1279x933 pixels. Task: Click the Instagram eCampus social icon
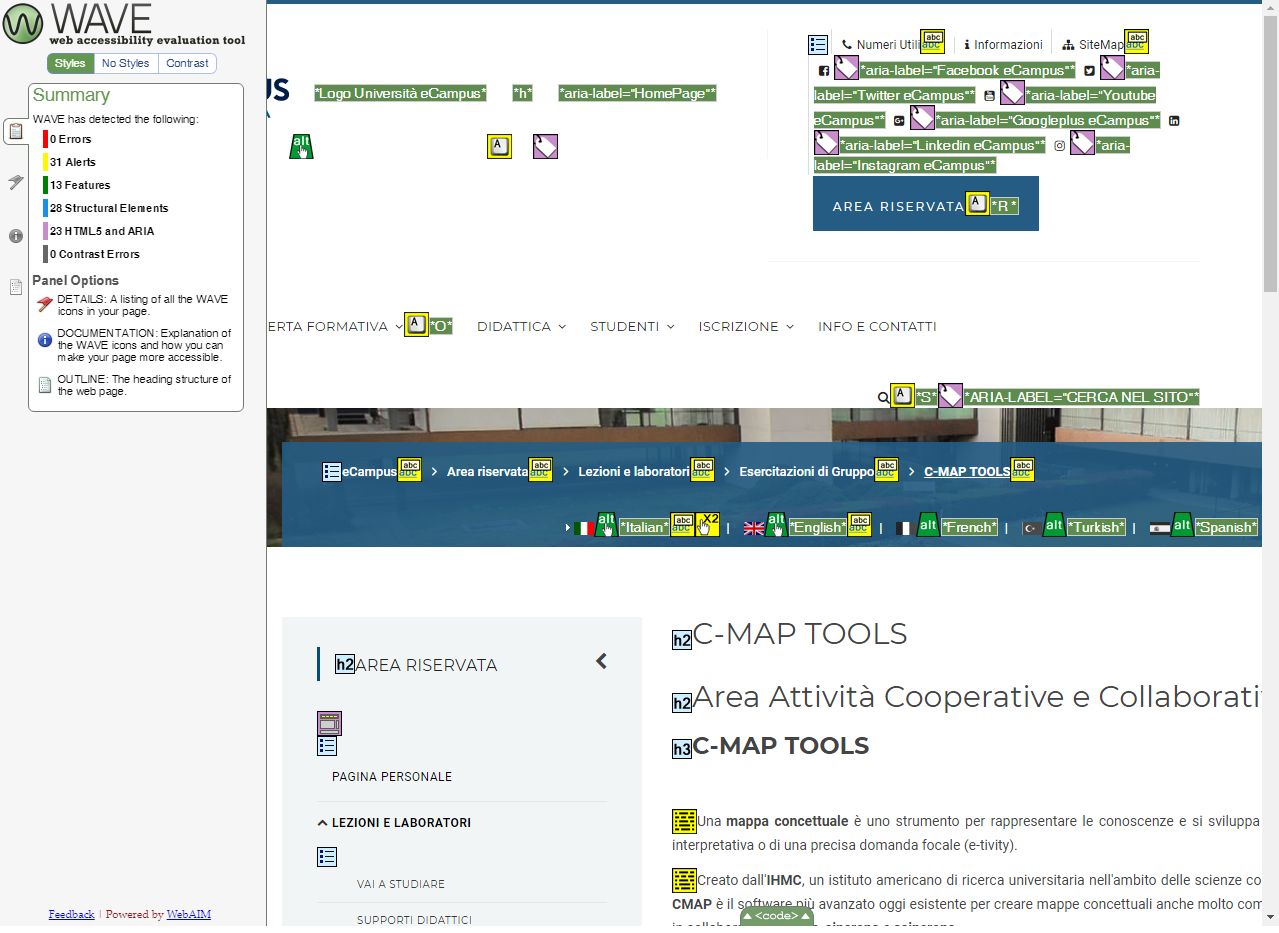pyautogui.click(x=1060, y=146)
